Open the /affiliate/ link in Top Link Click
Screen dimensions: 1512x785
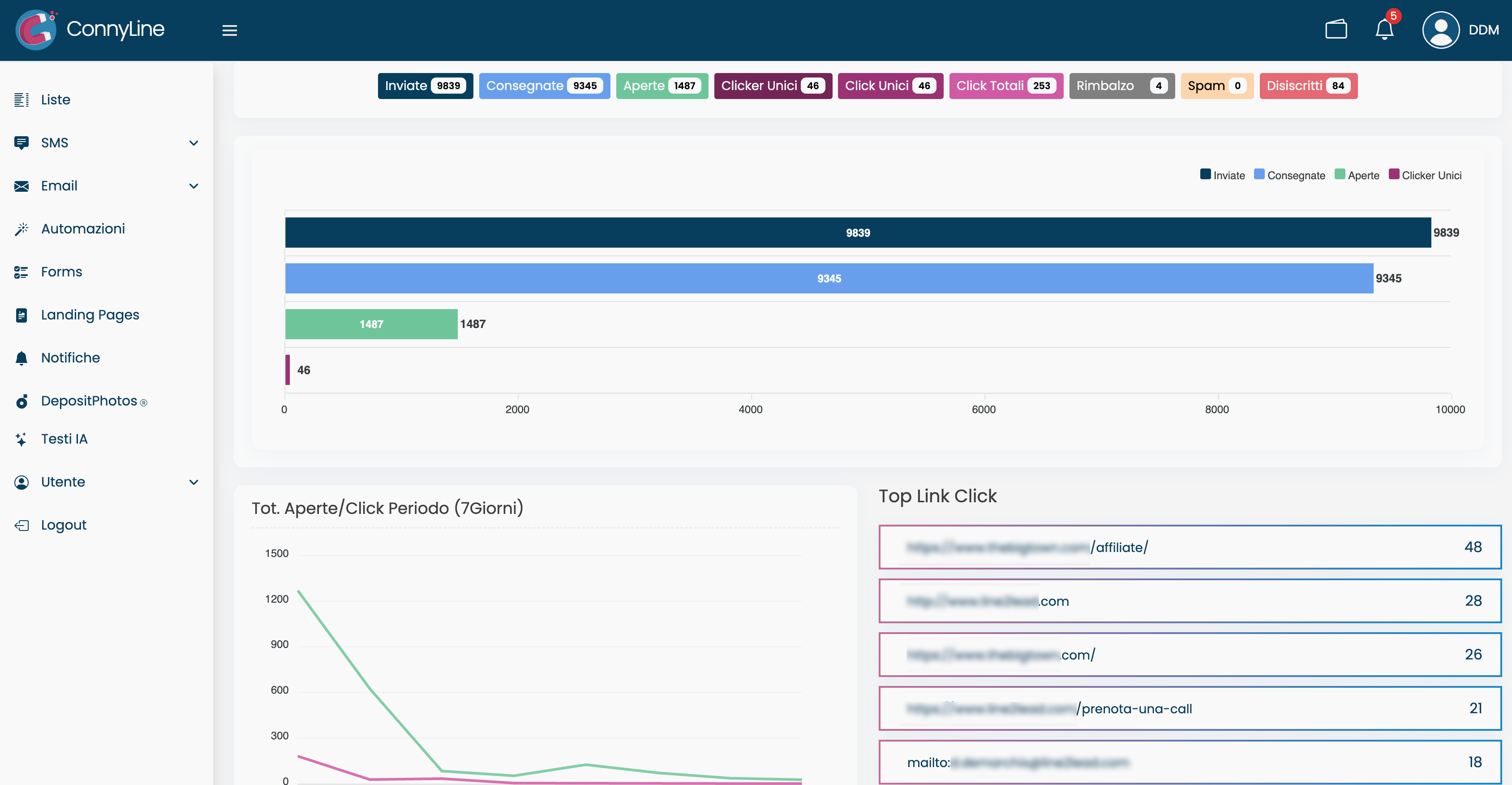(x=1190, y=547)
